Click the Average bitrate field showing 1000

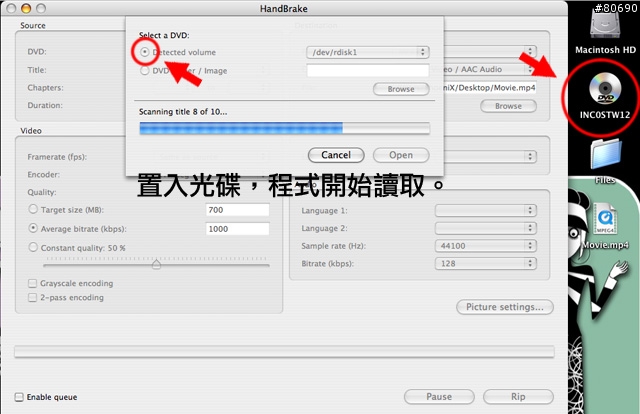click(237, 229)
